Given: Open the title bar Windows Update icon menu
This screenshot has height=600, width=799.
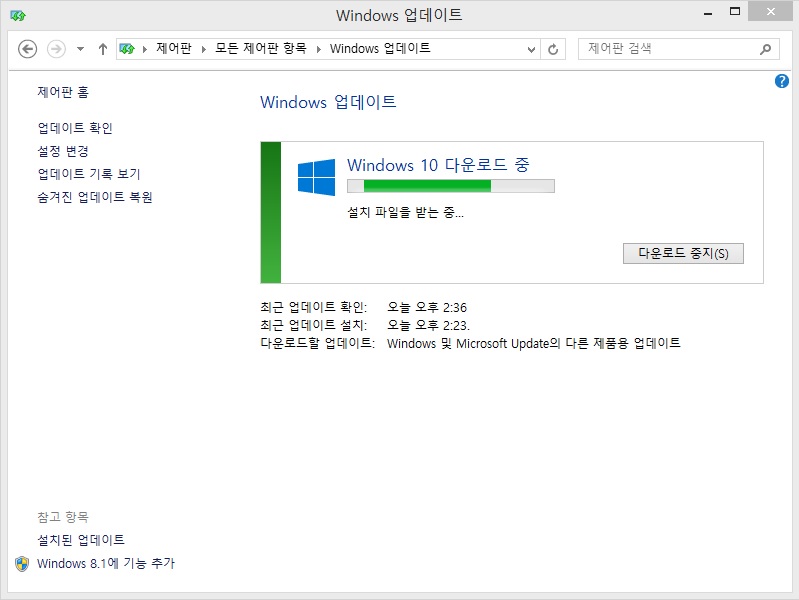Looking at the screenshot, I should (17, 15).
